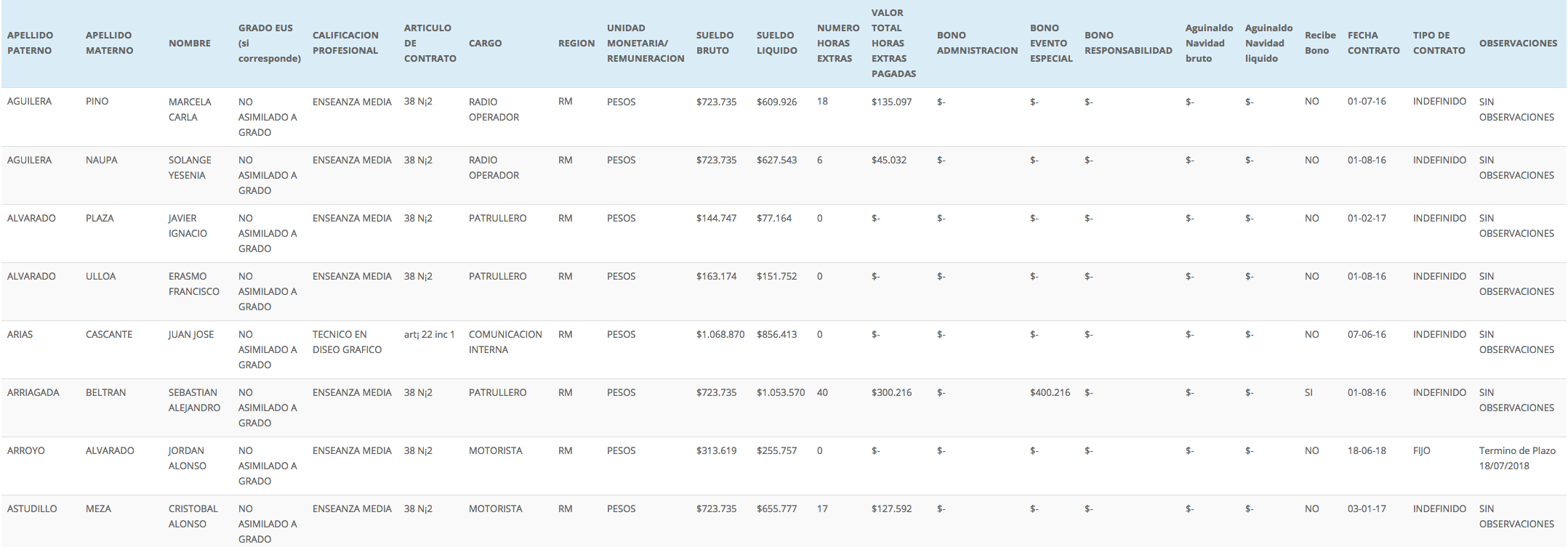Select the TECNICO EN DISEO GRAFICO cell
Viewport: 1568px width, 547px height.
point(347,342)
